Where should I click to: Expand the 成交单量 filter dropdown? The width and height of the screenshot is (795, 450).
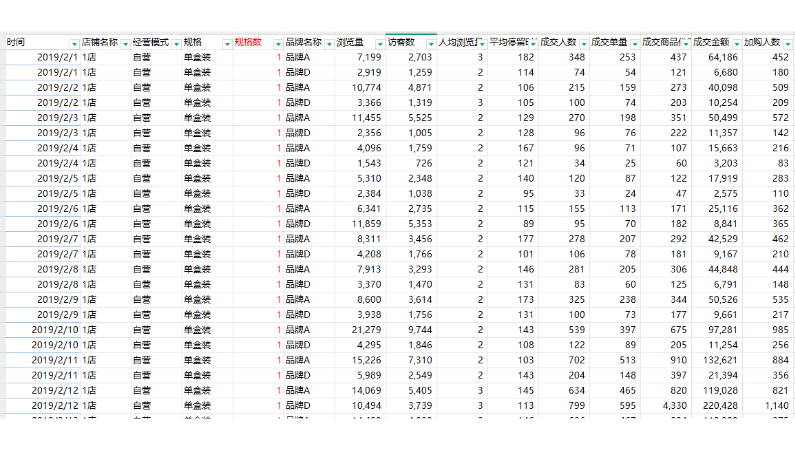pyautogui.click(x=634, y=43)
